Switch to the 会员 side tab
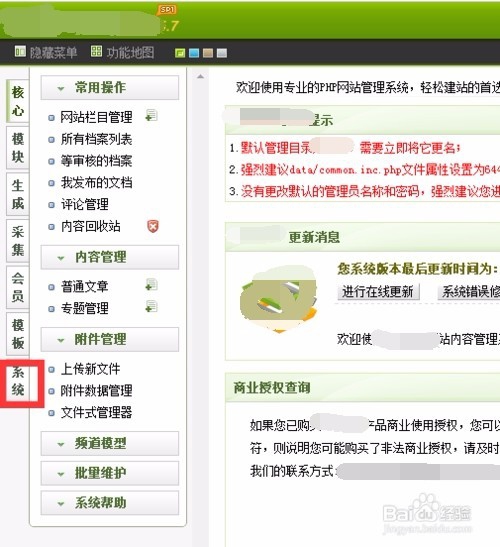Screen dimensions: 500x547 click(x=18, y=287)
